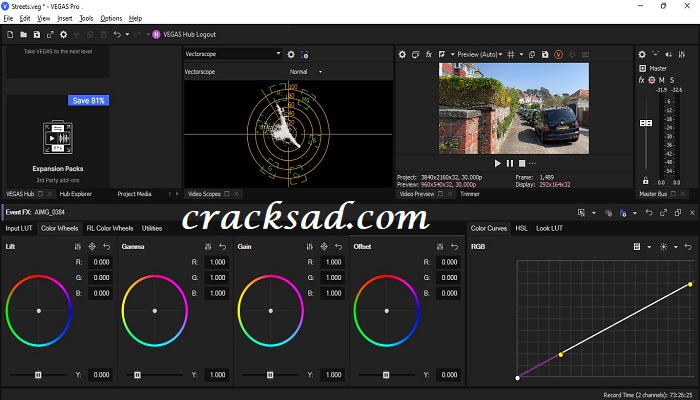Viewport: 700px width, 400px height.
Task: Mute the Master bus with M
Action: click(662, 80)
